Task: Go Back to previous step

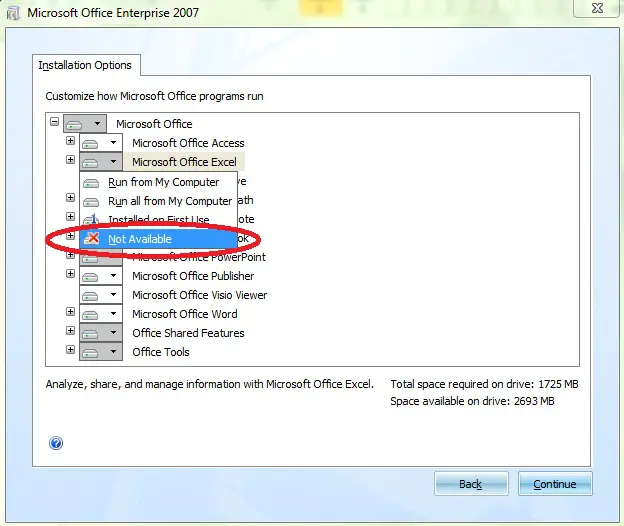Action: (471, 484)
